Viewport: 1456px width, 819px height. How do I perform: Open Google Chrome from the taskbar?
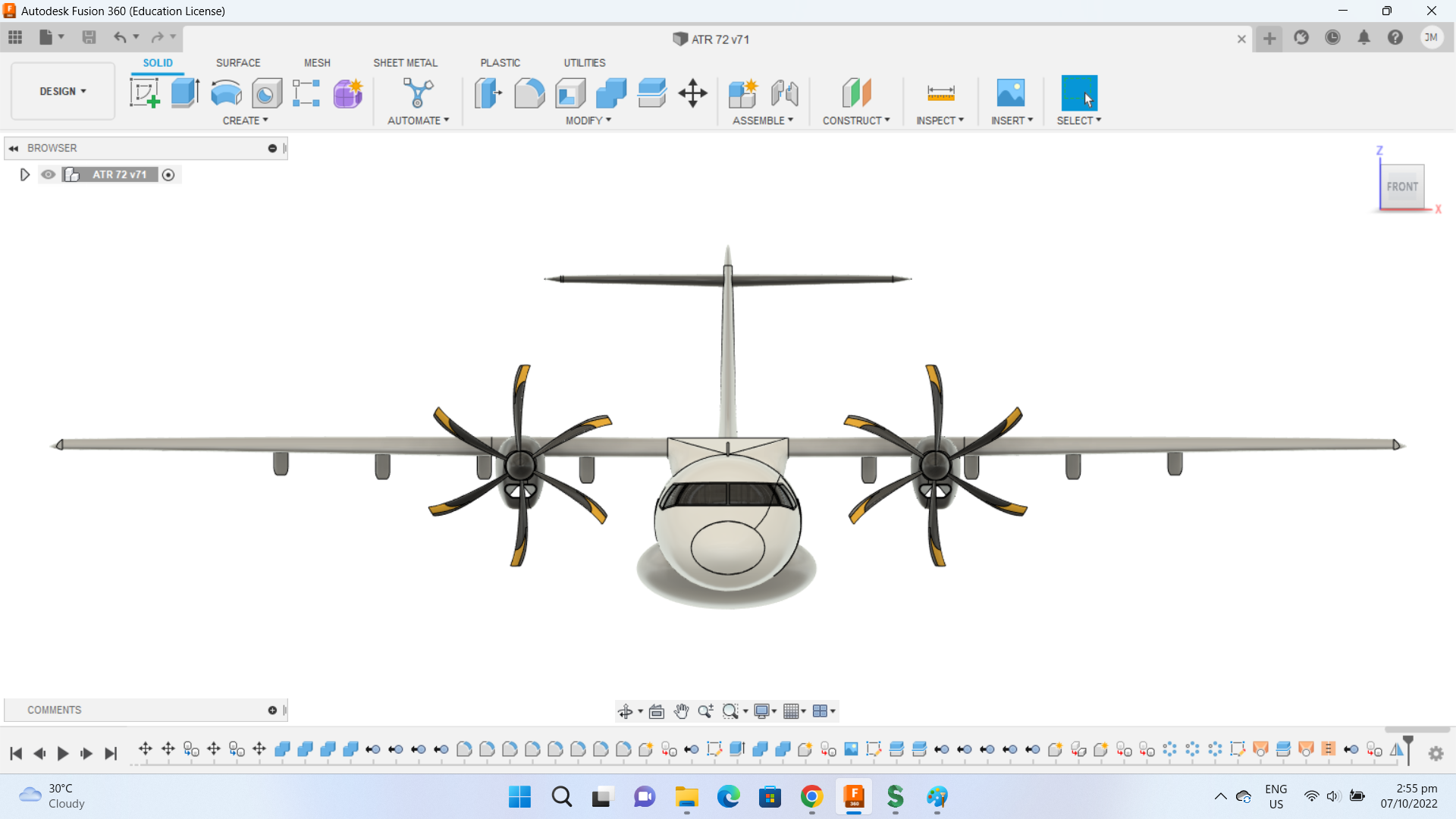click(811, 797)
